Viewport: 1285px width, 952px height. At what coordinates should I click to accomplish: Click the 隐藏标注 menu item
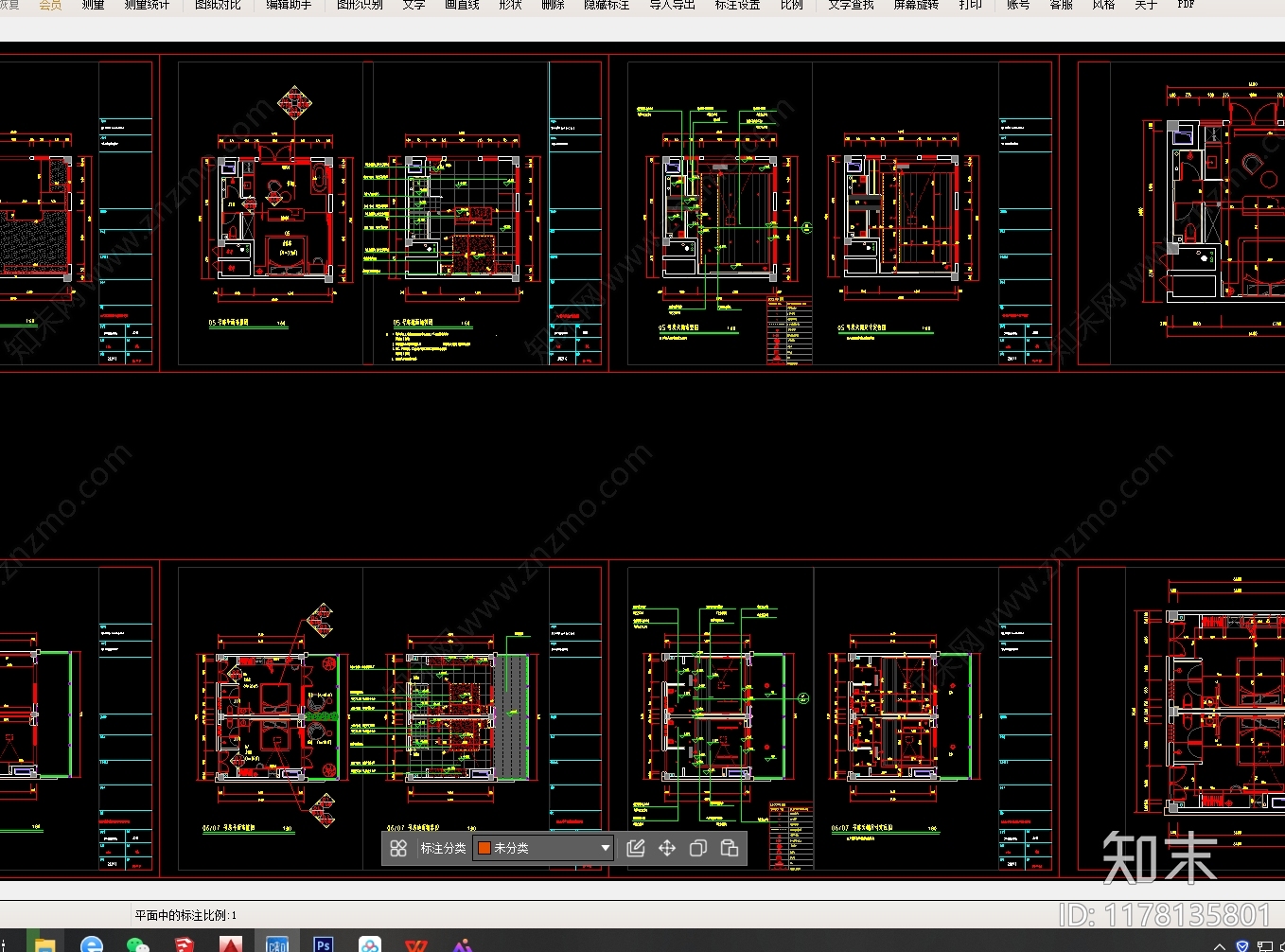pyautogui.click(x=607, y=5)
